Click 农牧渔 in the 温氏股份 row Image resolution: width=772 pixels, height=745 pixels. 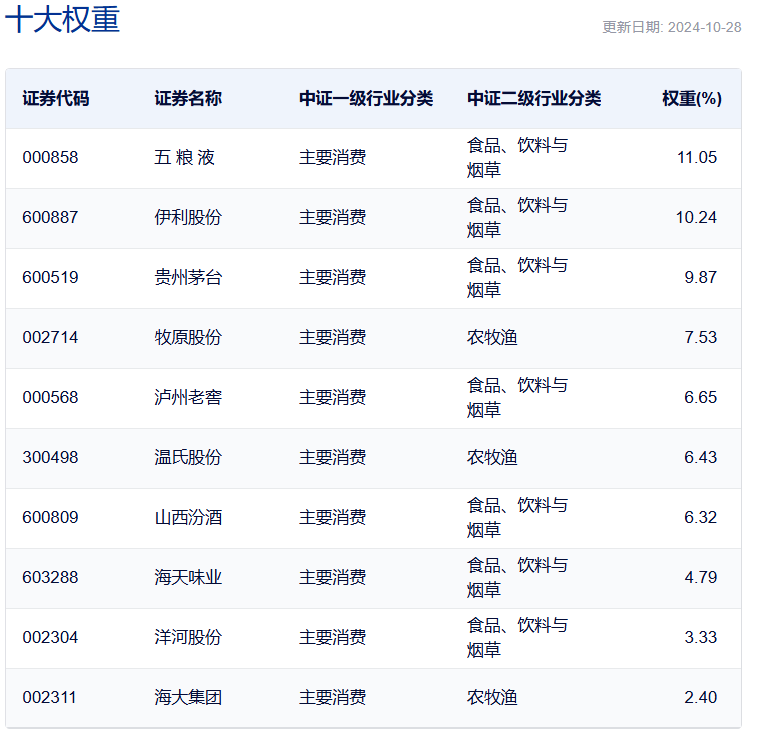492,457
